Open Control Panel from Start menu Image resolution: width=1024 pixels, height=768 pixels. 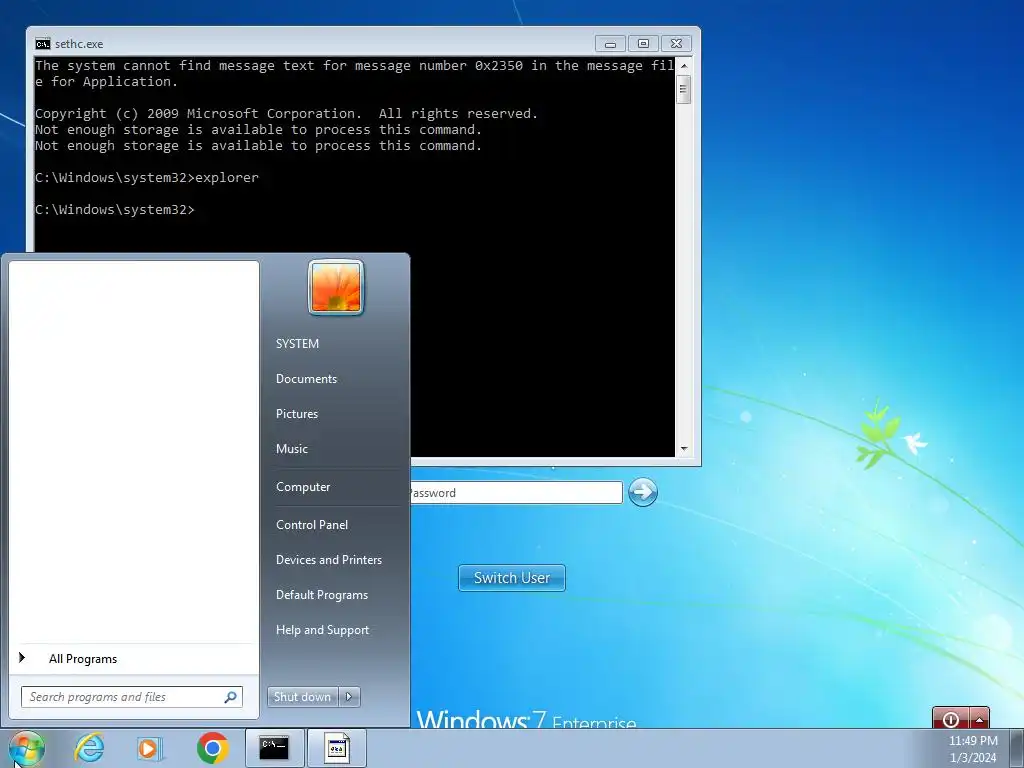tap(312, 525)
